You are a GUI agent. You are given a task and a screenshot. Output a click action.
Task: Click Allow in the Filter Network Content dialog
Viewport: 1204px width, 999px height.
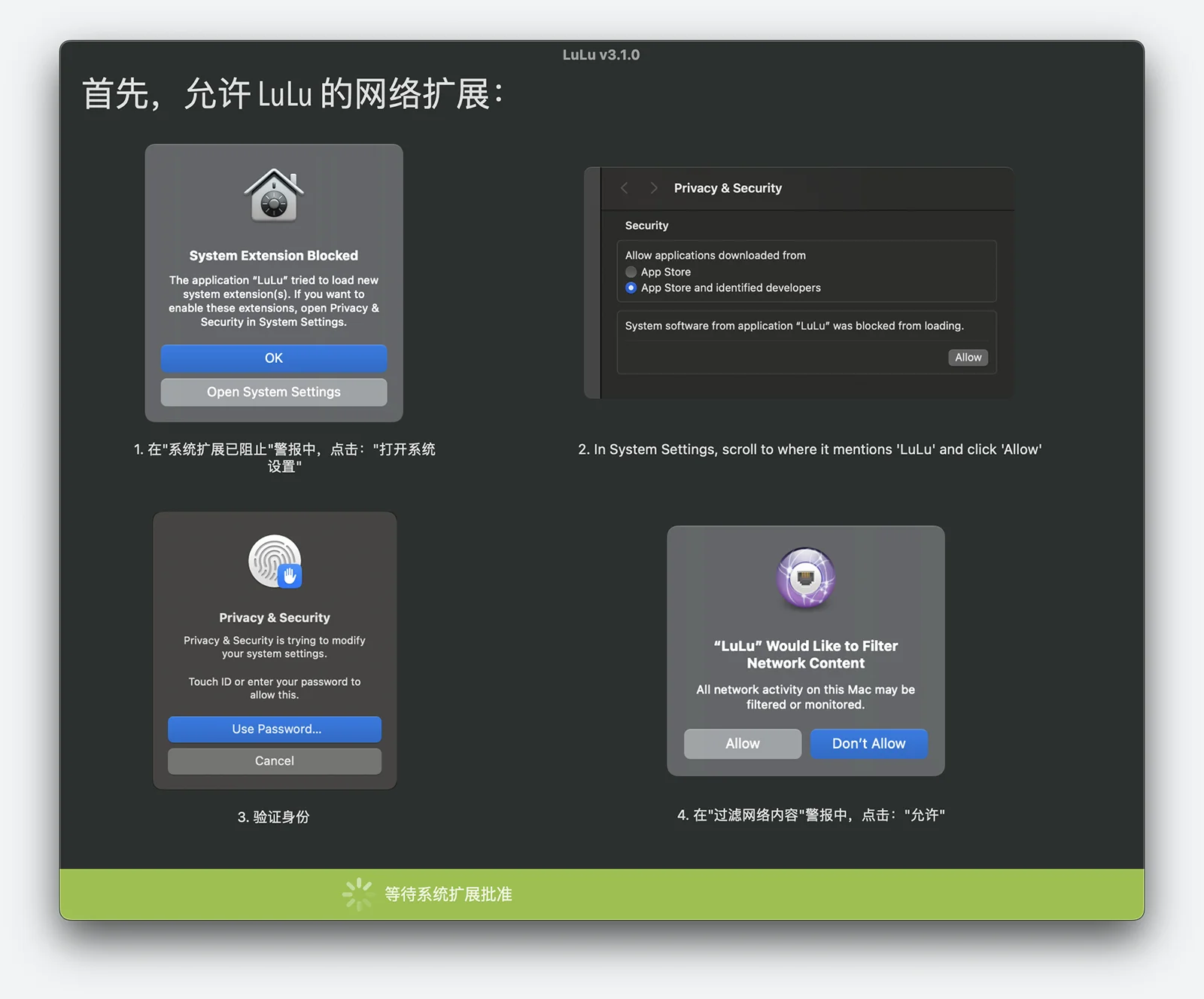(743, 744)
